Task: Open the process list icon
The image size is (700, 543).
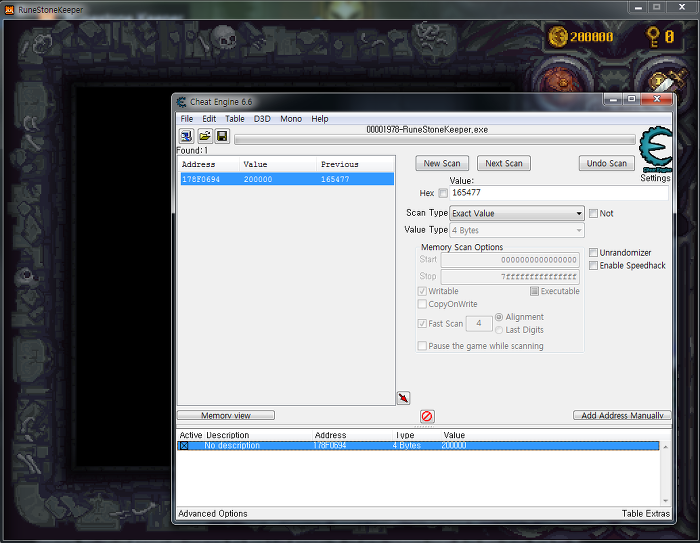Action: point(186,136)
